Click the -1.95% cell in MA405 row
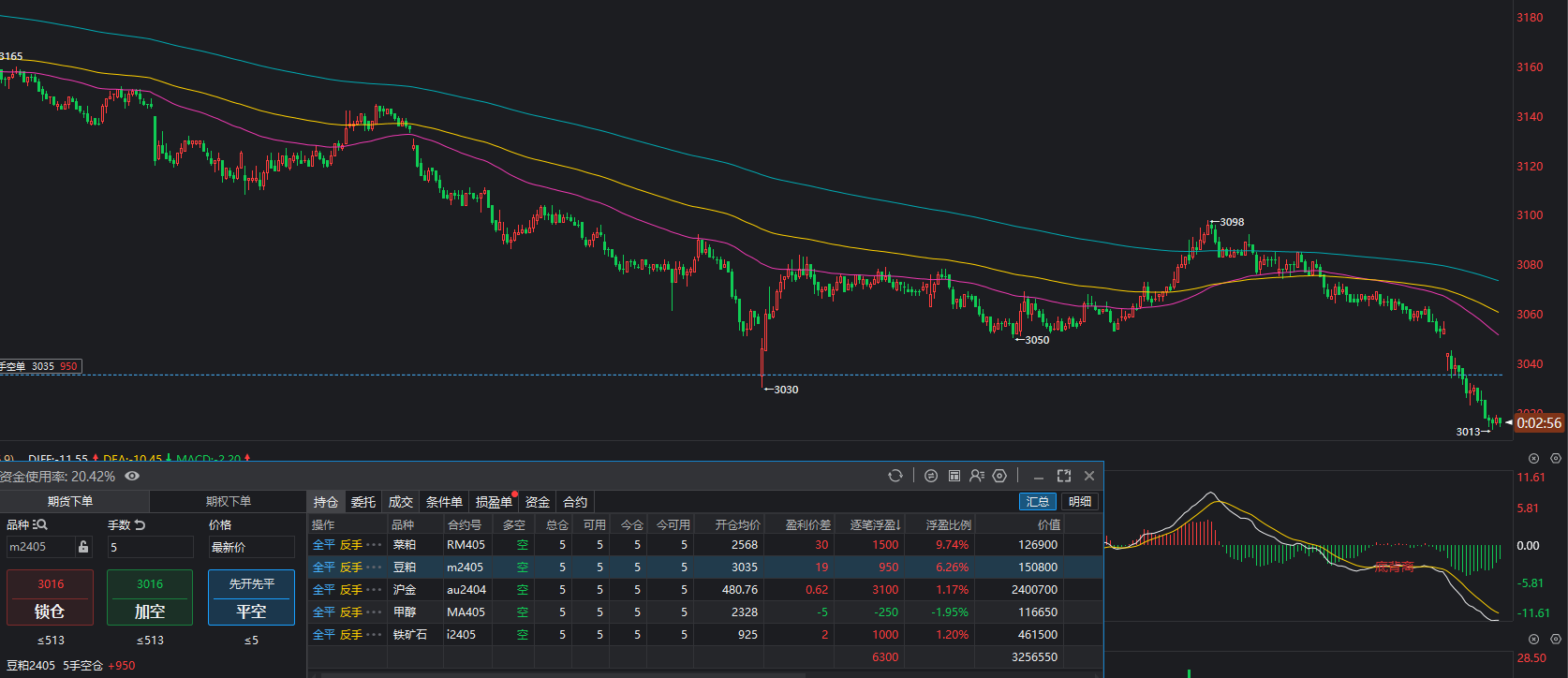 click(x=951, y=612)
